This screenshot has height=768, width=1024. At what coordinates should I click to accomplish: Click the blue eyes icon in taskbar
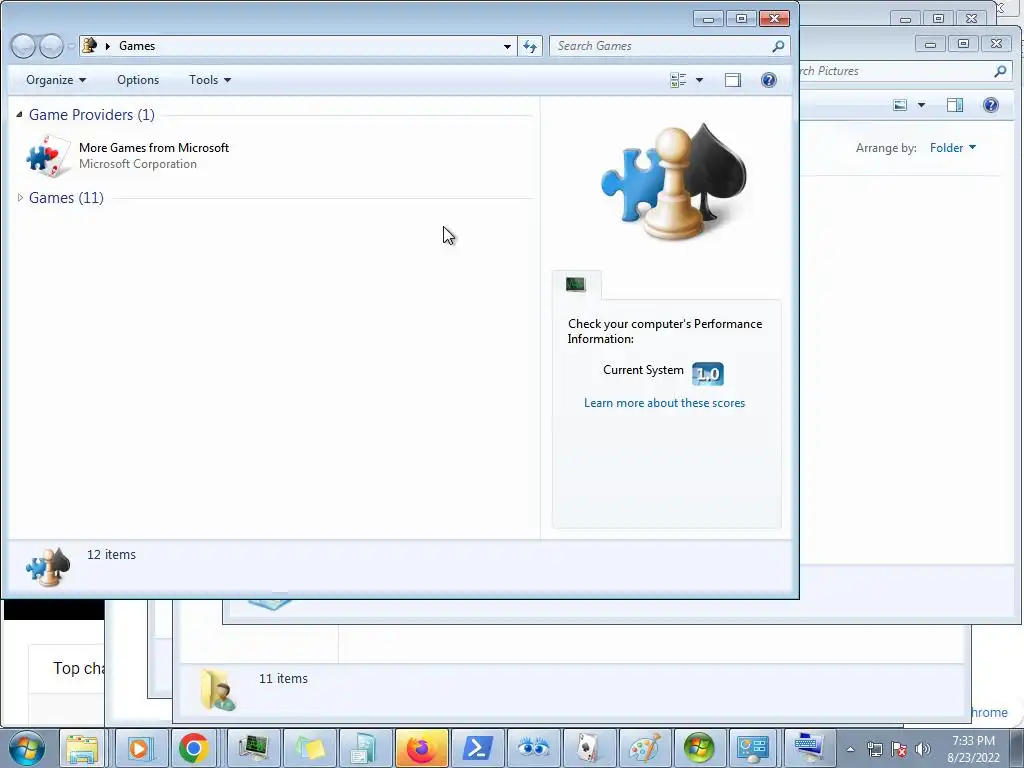[534, 748]
